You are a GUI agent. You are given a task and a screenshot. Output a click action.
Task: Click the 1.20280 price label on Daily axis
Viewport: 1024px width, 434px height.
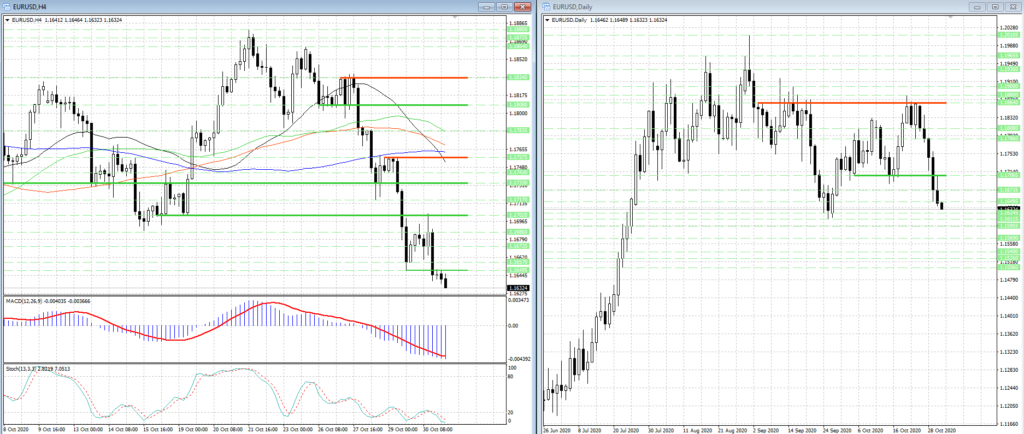pos(1010,27)
